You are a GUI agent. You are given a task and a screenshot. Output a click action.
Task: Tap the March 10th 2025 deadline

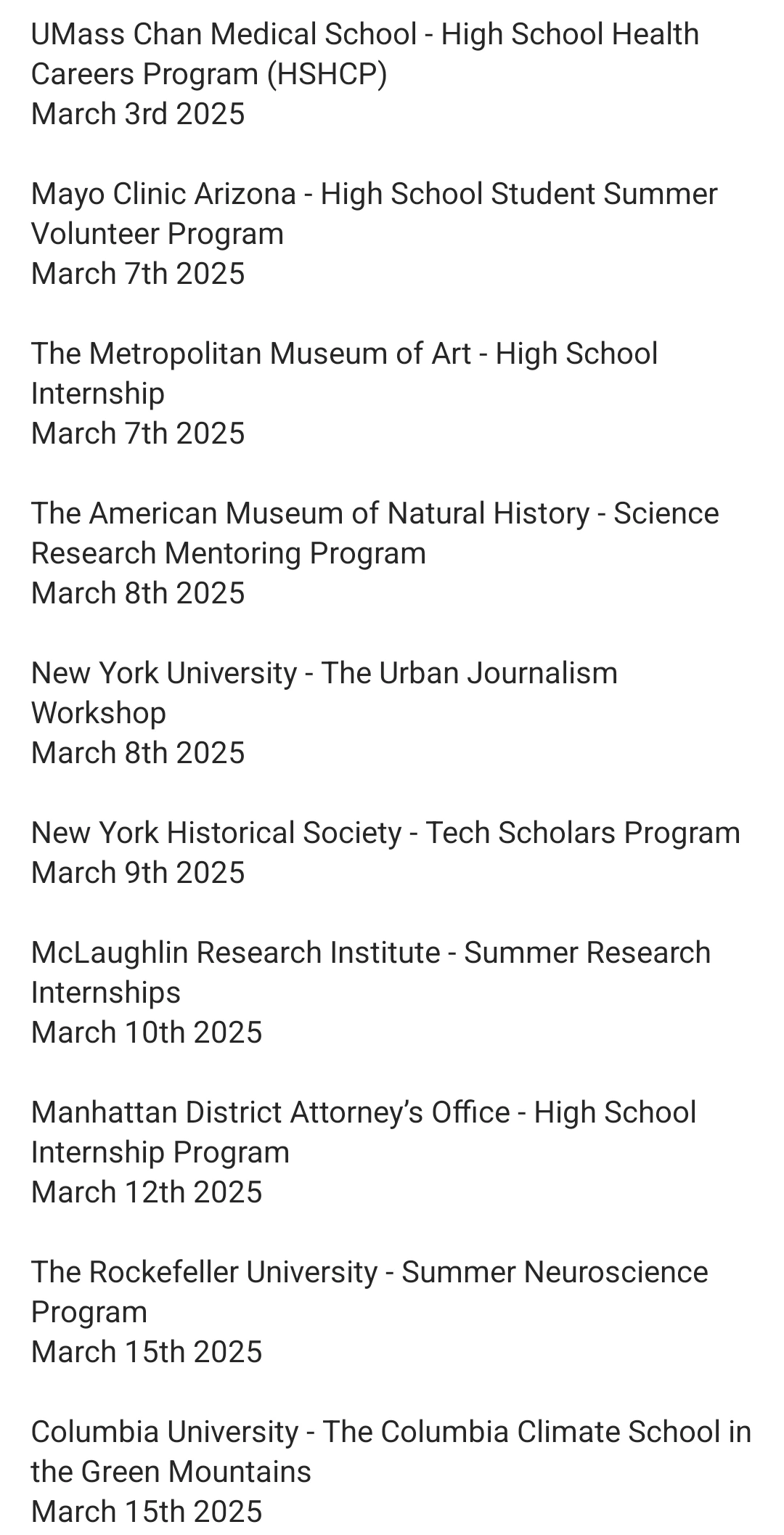coord(147,1033)
